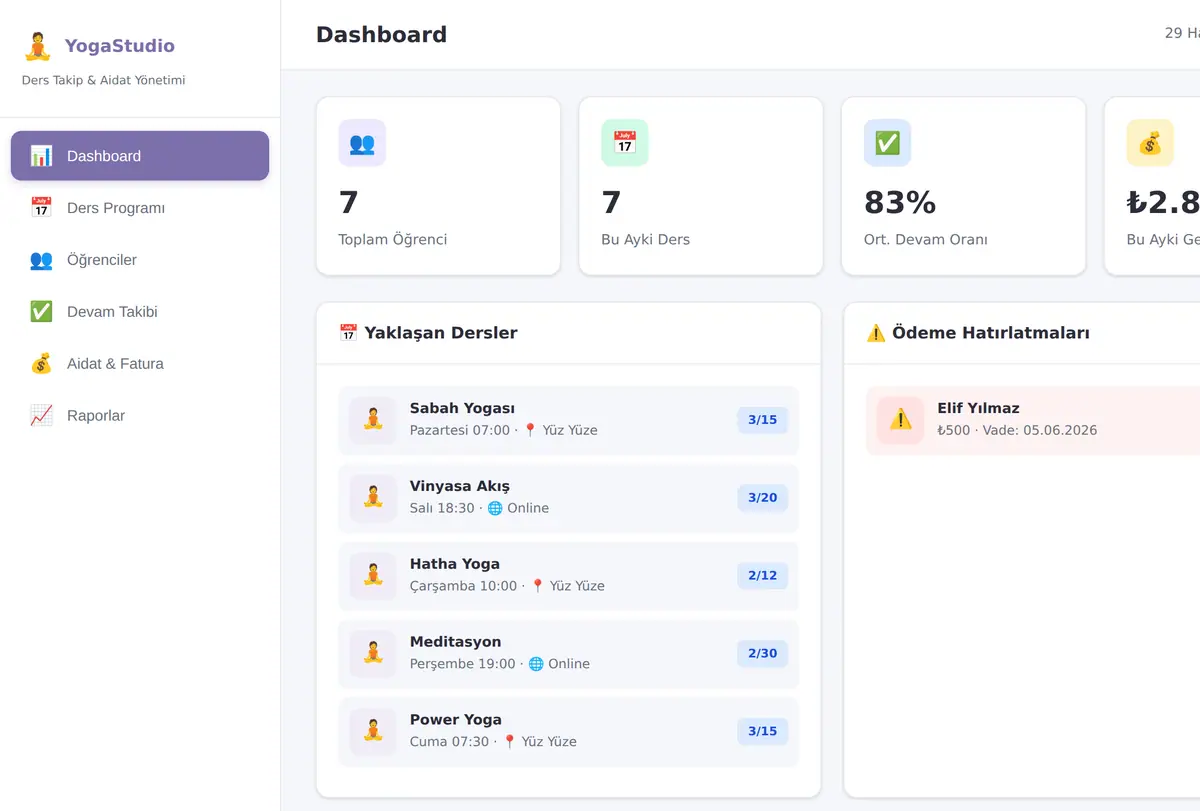The height and width of the screenshot is (811, 1200).
Task: Click the Ort. Devam Oranı stat card
Action: pyautogui.click(x=963, y=186)
